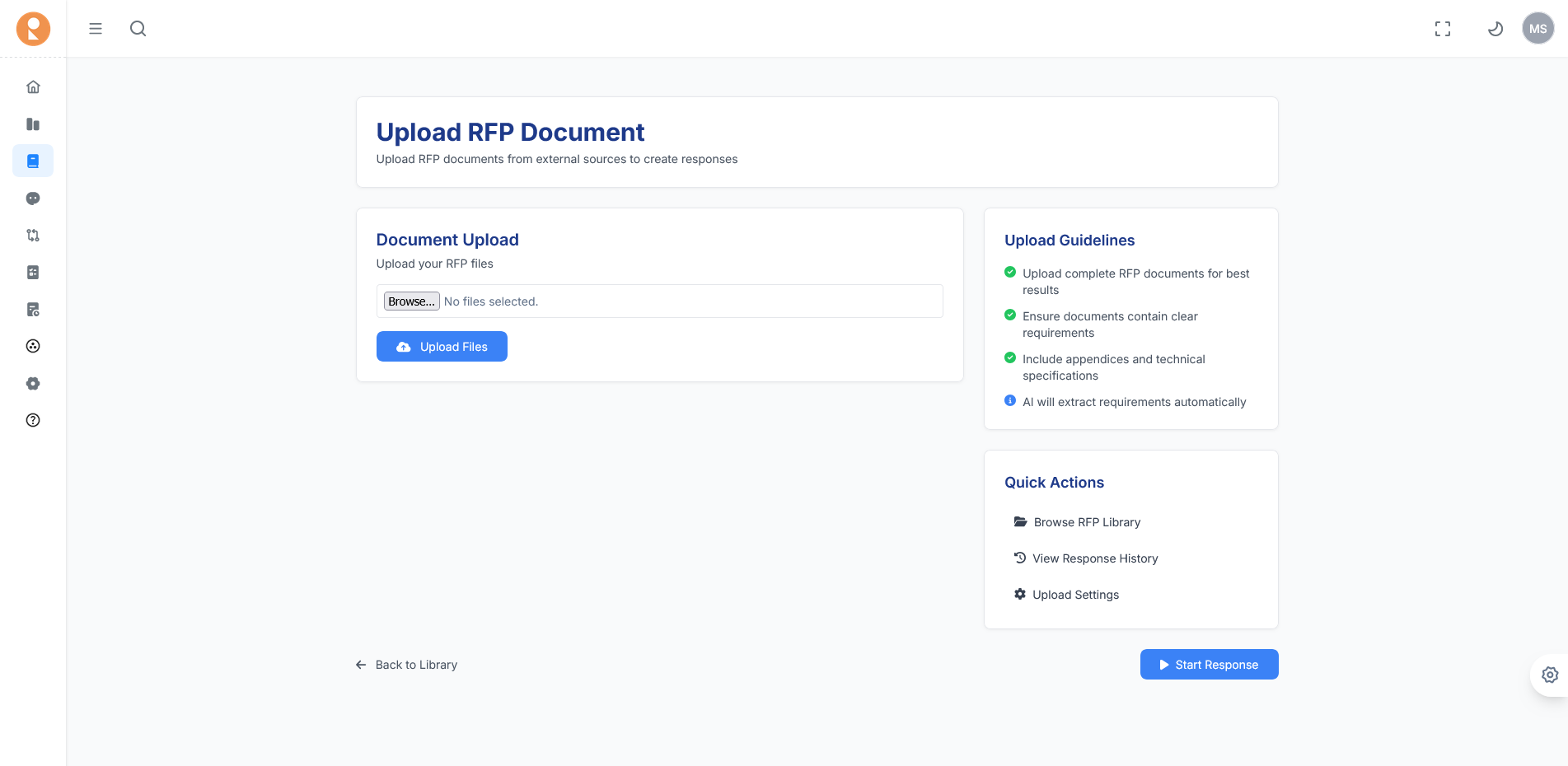Click the Browse... file chooser button
This screenshot has height=766, width=1568.
(411, 301)
